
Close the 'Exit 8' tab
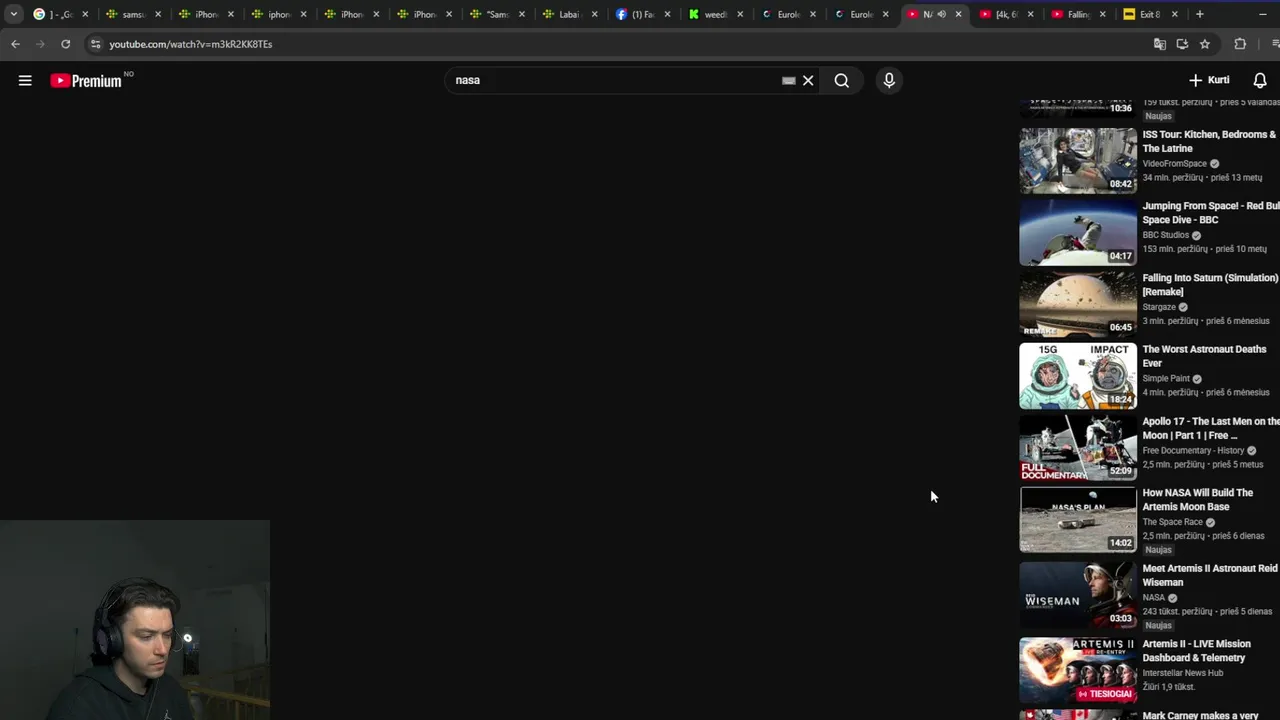[1175, 14]
